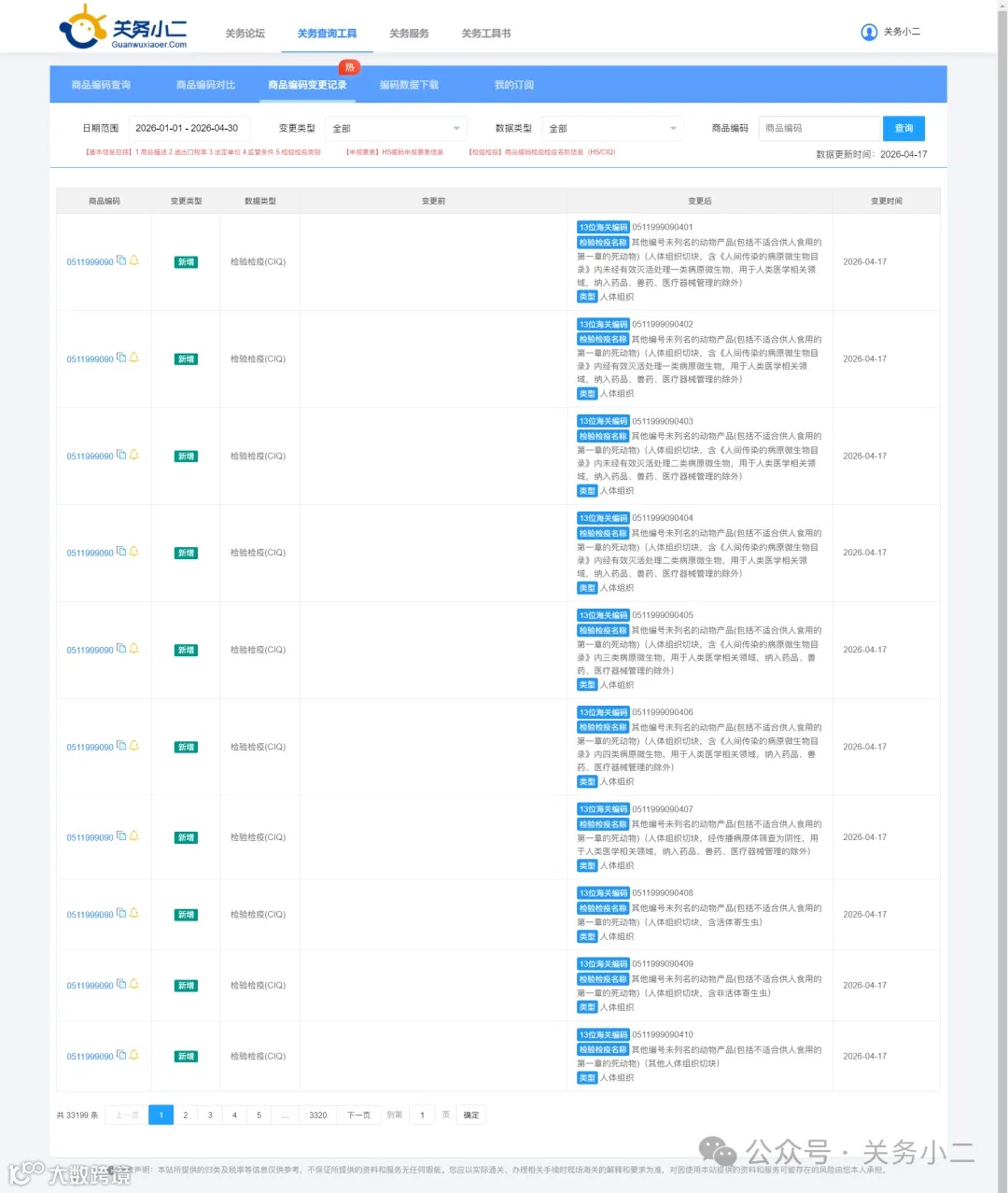1008x1193 pixels.
Task: Click the 确定 page jump button
Action: [x=471, y=1115]
